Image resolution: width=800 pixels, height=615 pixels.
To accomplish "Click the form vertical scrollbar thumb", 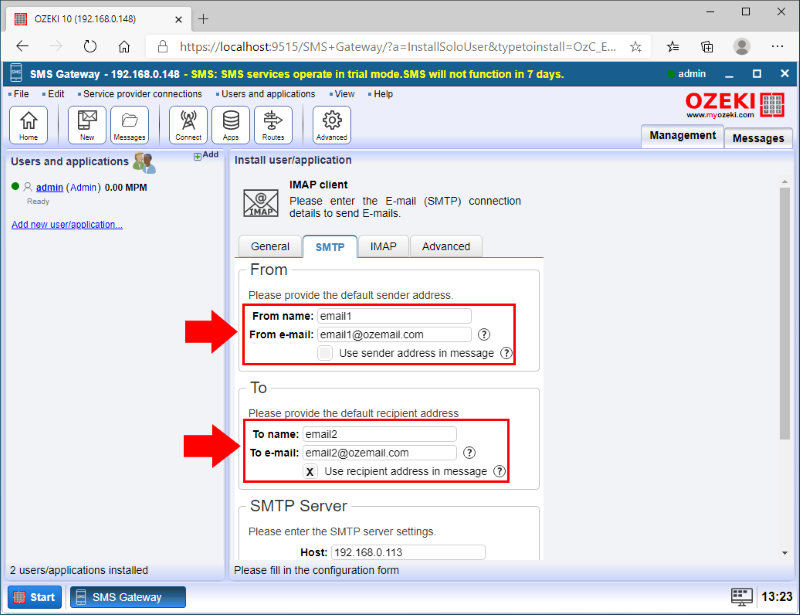I will [x=785, y=313].
